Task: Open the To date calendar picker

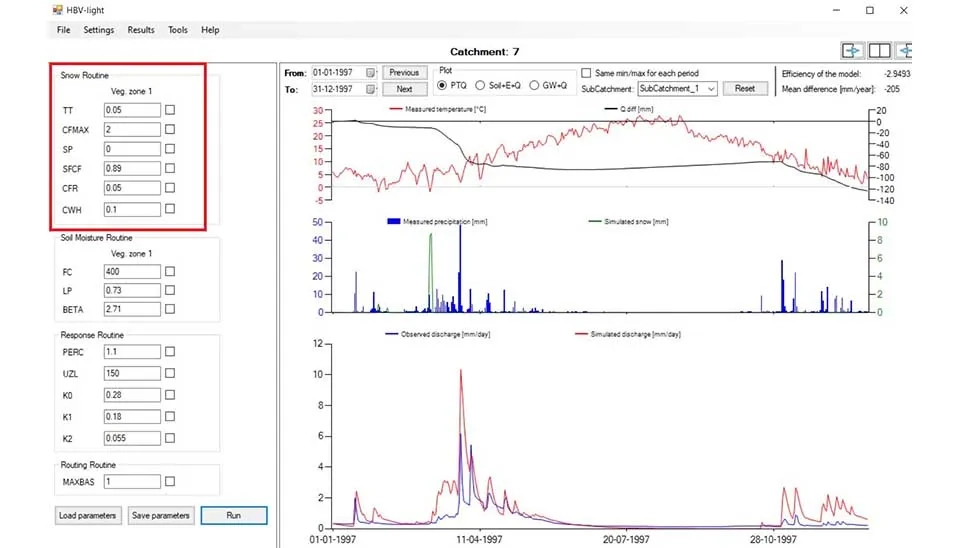Action: click(370, 89)
